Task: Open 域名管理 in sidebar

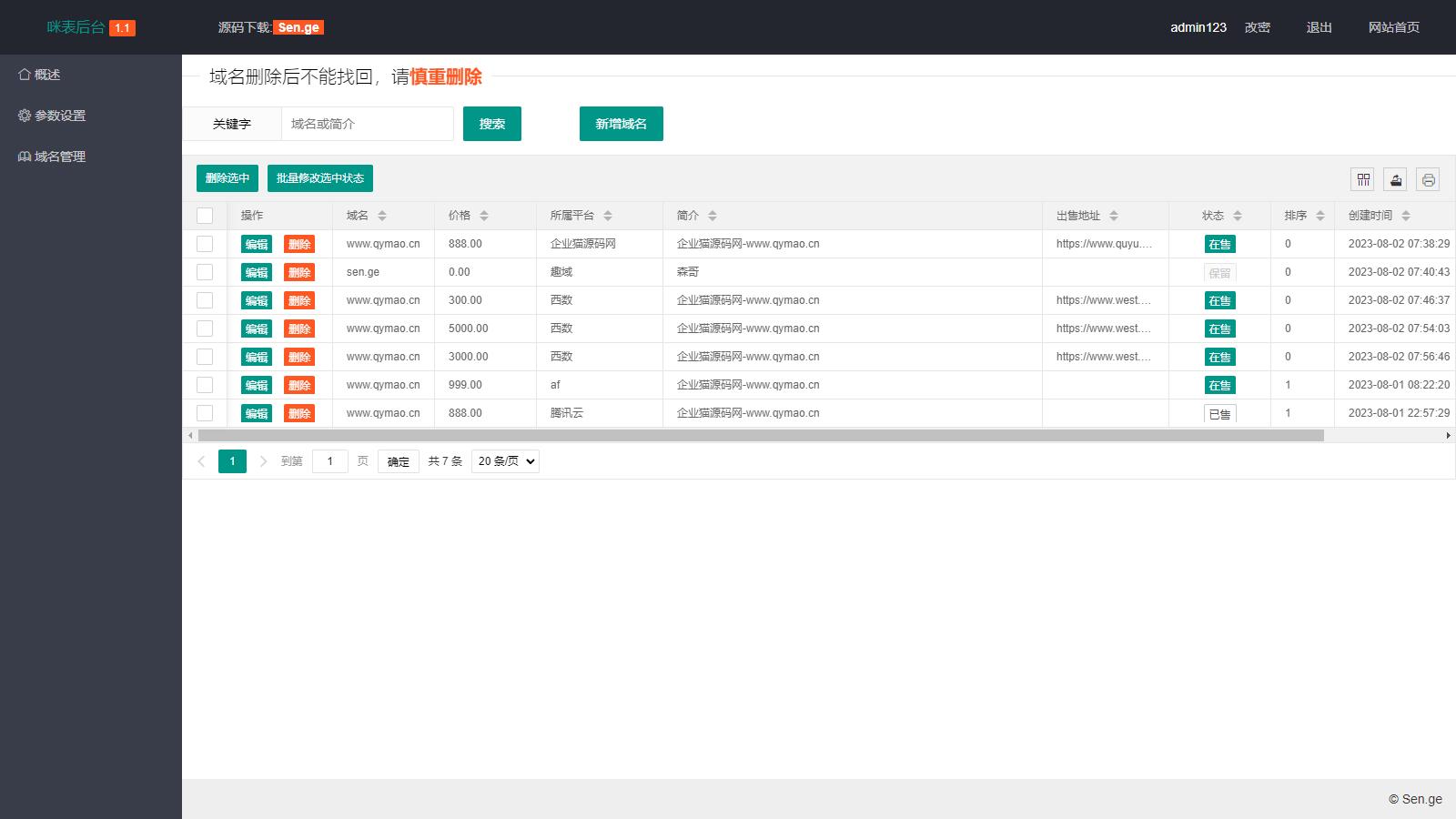Action: coord(60,157)
